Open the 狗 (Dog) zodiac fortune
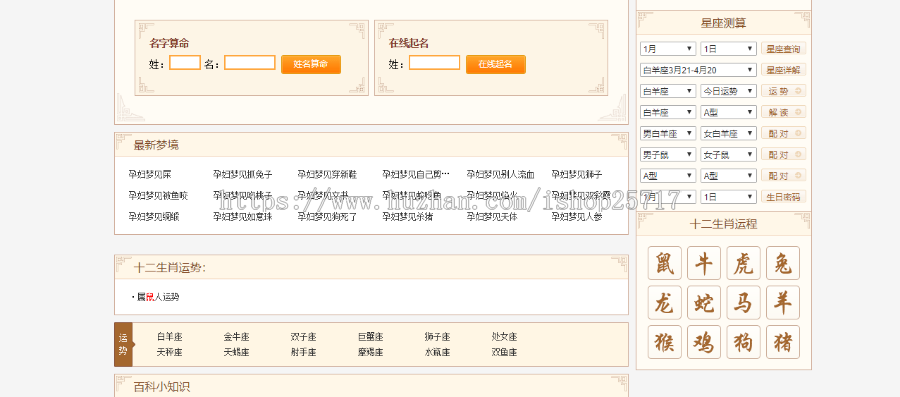900x397 pixels. point(743,342)
